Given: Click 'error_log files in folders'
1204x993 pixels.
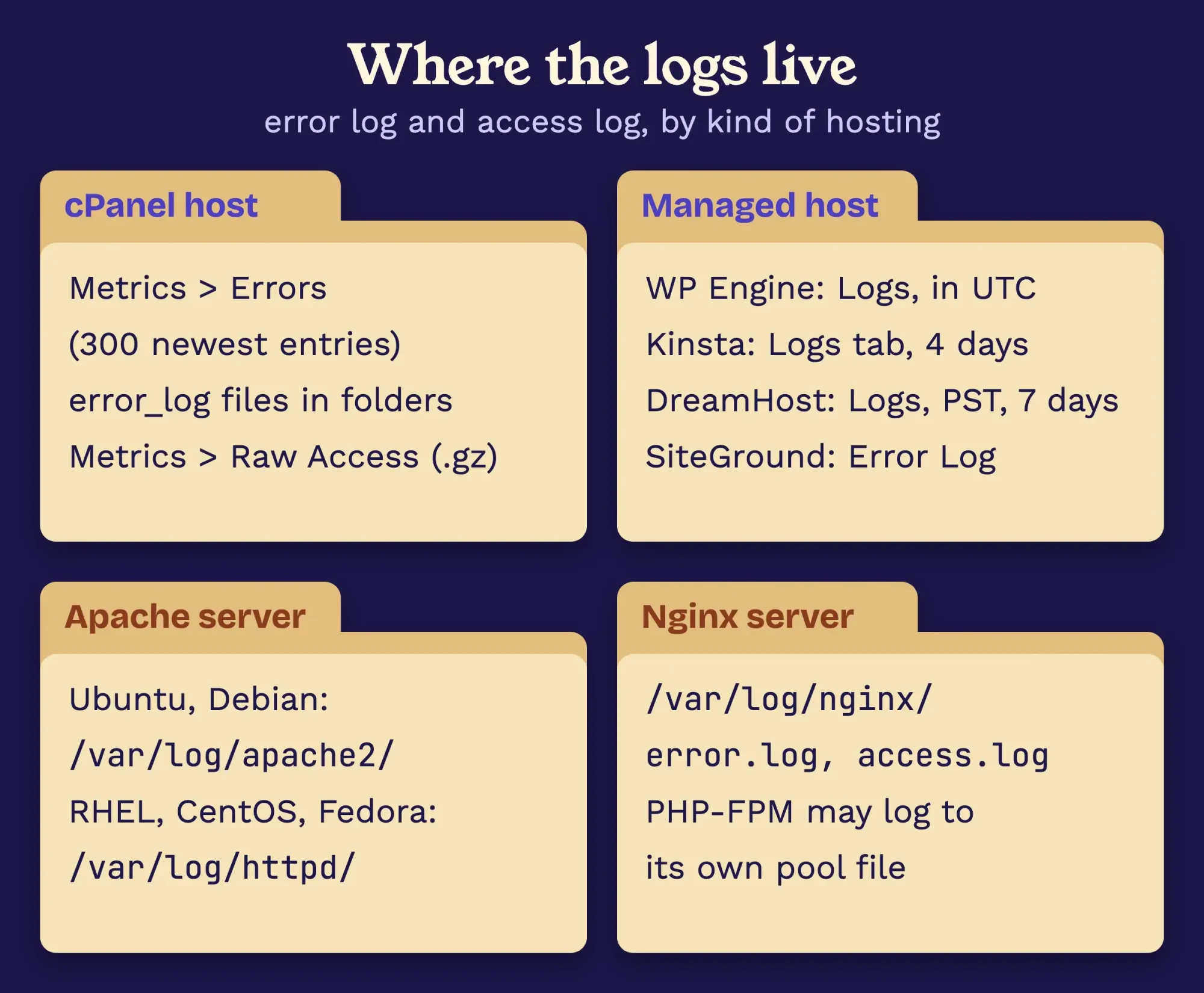Looking at the screenshot, I should (x=261, y=401).
